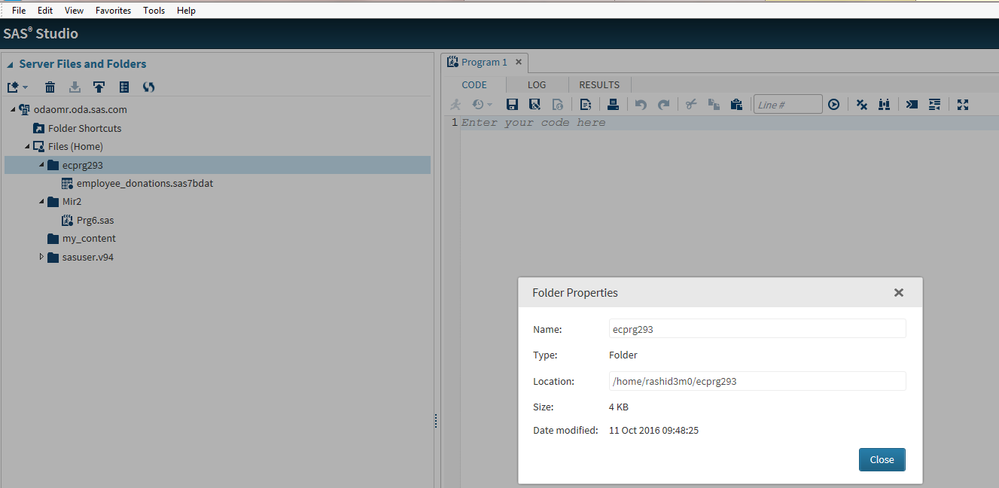Click the program summary page icon
This screenshot has width=999, height=488.
[x=557, y=104]
